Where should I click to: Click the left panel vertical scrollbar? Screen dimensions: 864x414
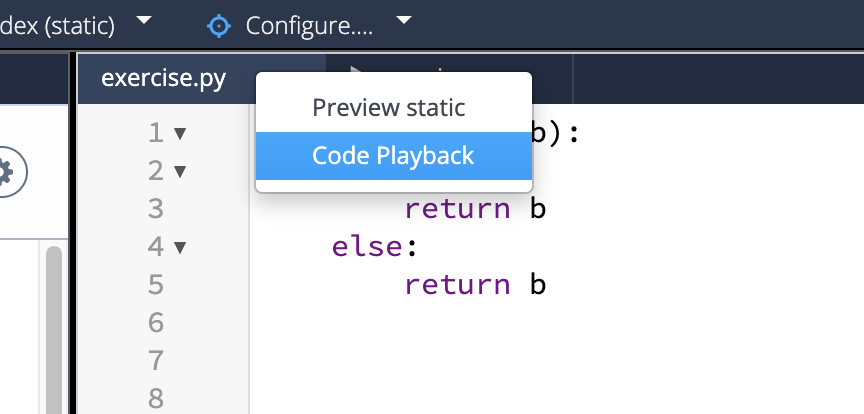pos(53,320)
